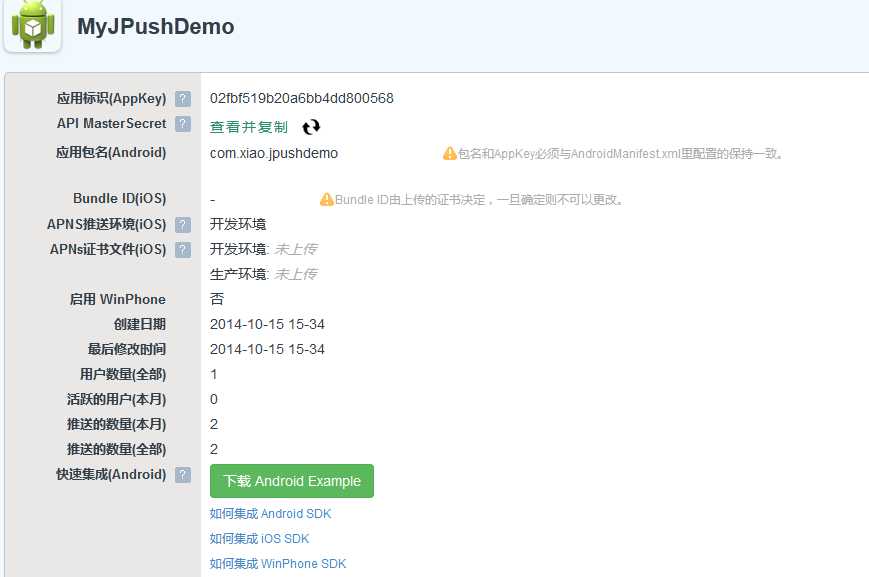This screenshot has height=577, width=869.
Task: Open 如何集成 WinPhone SDK link
Action: 278,564
